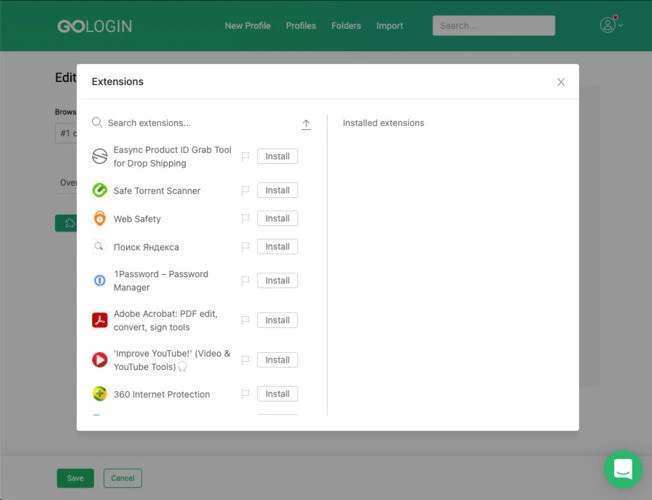The width and height of the screenshot is (652, 500).
Task: Install the Поиск Яндекса extension
Action: click(x=277, y=247)
